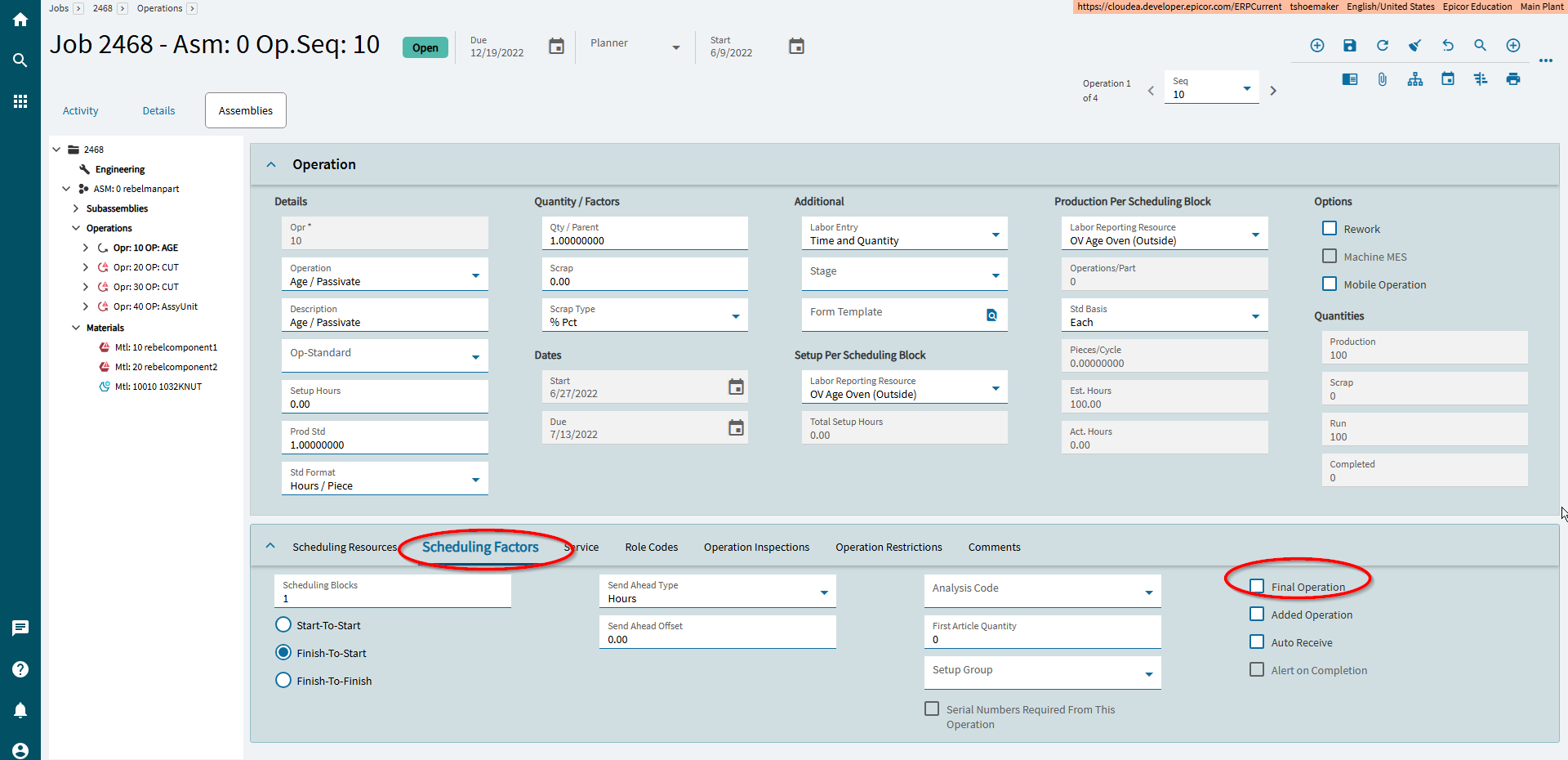The image size is (1568, 760).
Task: Click the Details tab button
Action: [x=158, y=111]
